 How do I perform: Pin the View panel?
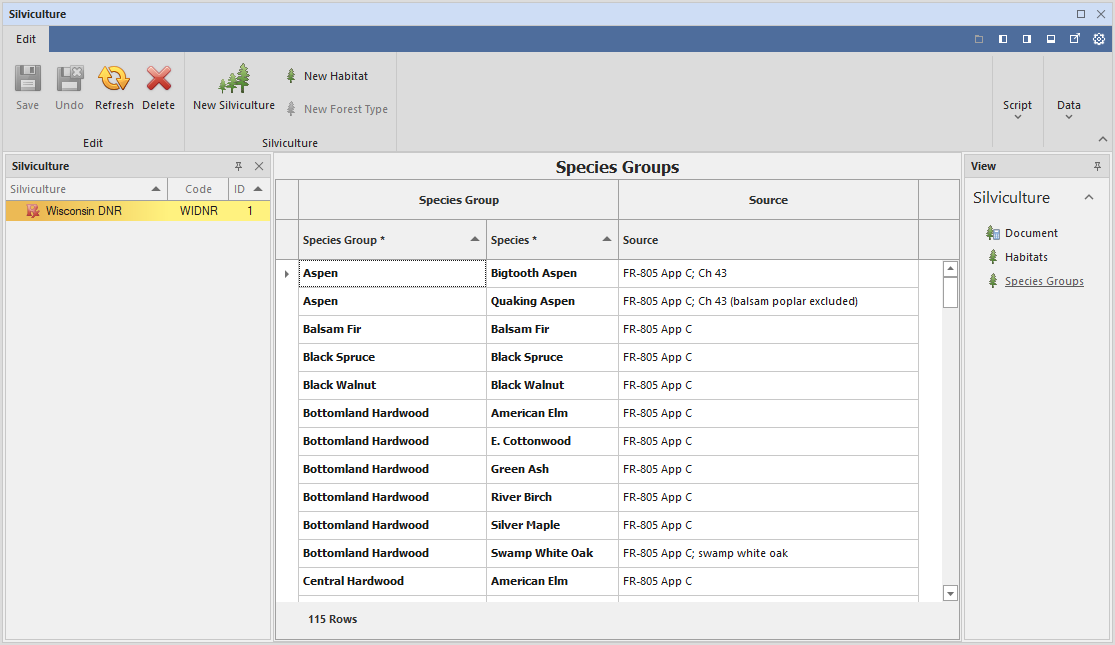click(1097, 166)
